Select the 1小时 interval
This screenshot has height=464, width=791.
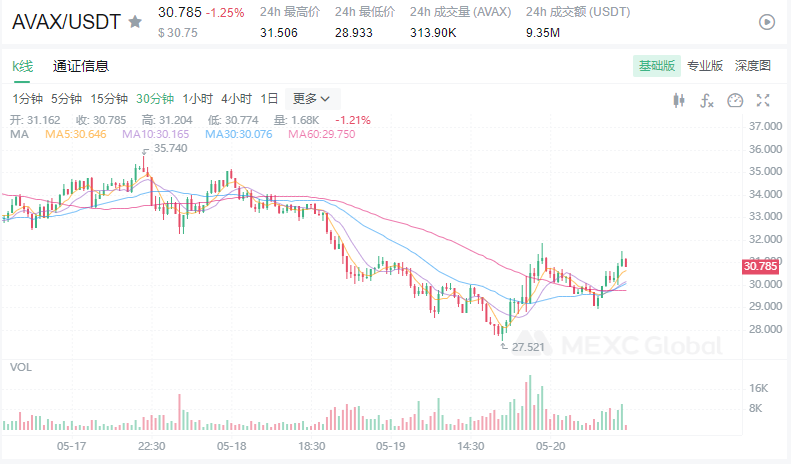[x=199, y=99]
